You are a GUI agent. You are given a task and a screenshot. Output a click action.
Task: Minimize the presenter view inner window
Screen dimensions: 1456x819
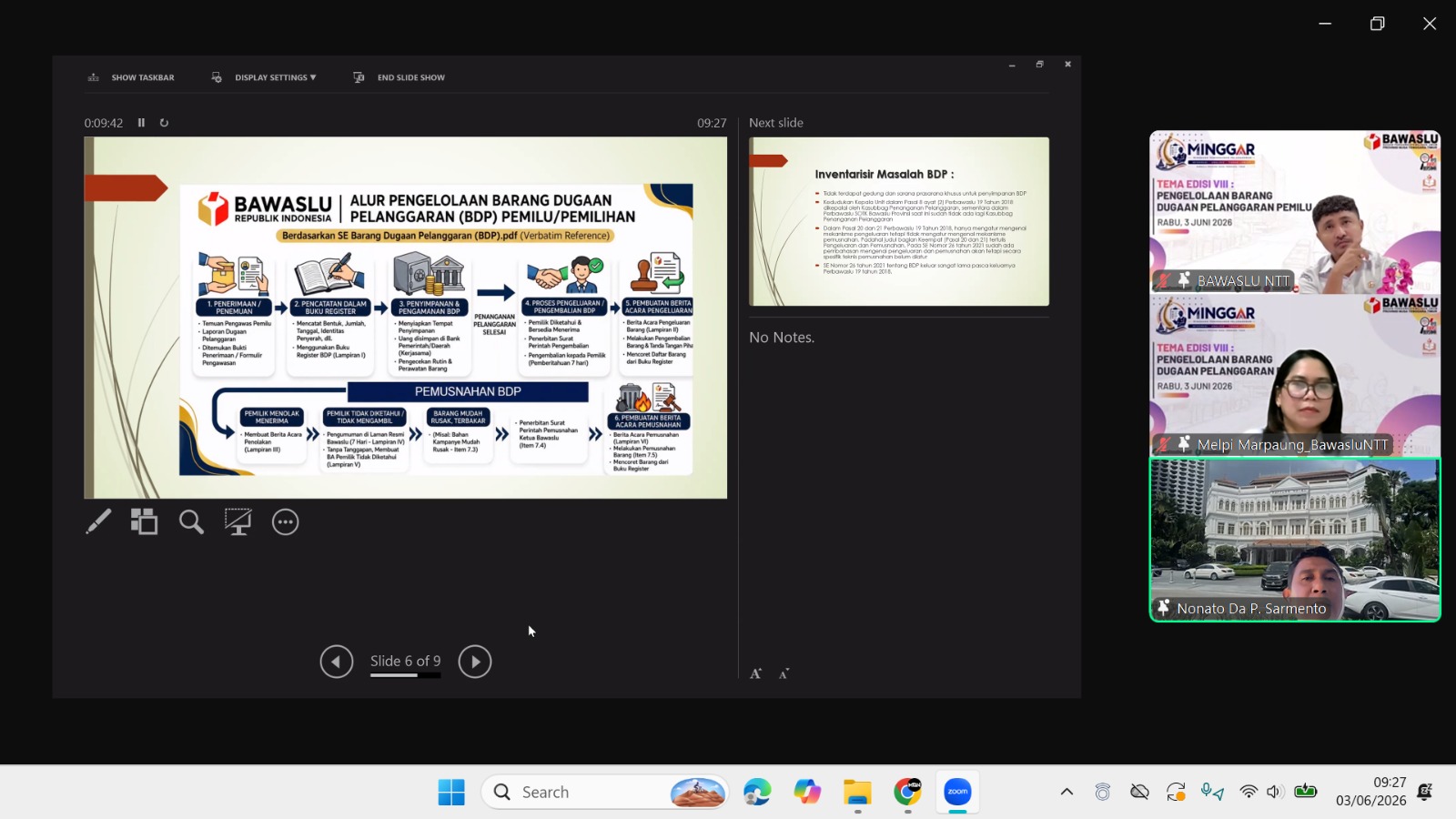(x=1012, y=65)
